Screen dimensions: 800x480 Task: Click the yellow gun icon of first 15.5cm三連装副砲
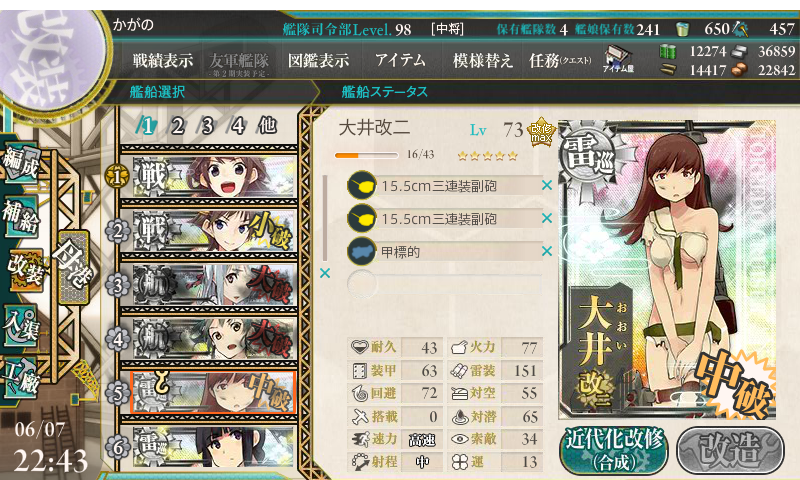(362, 185)
